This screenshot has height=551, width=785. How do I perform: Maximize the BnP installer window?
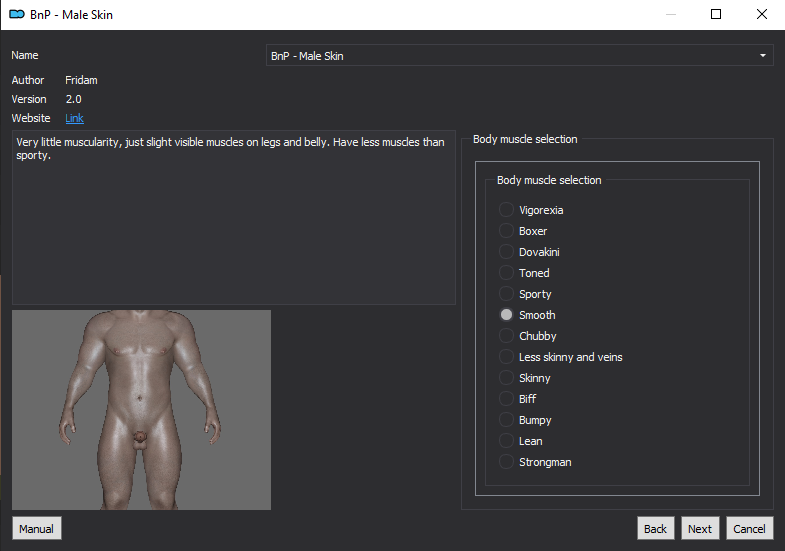coord(716,14)
